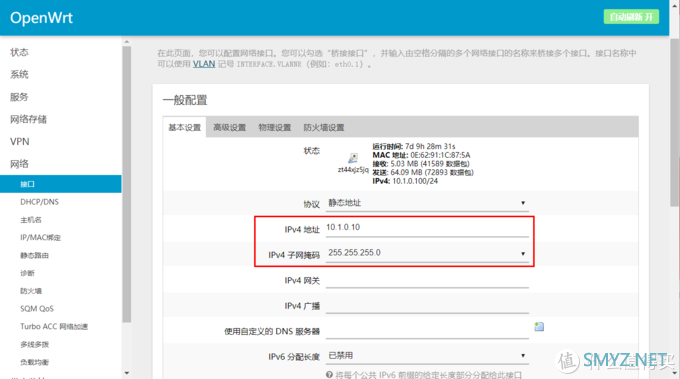Viewport: 680px width, 379px height.
Task: Open the 状态 sidebar menu
Action: pos(19,52)
